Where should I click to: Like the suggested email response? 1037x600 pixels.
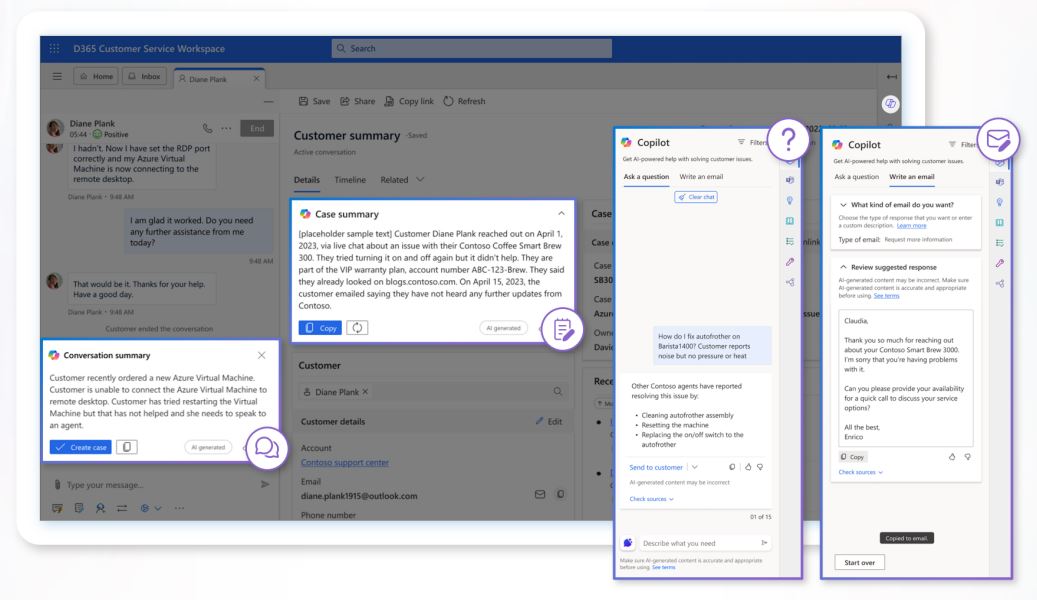[x=952, y=456]
